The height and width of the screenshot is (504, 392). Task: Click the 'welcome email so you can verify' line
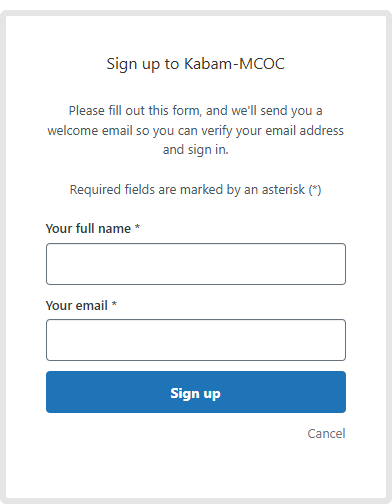click(196, 130)
